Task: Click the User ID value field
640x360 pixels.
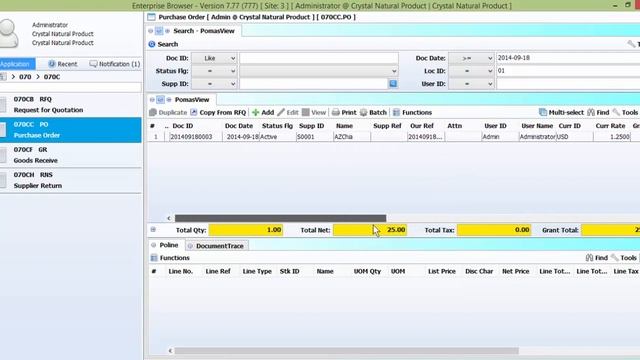Action: [568, 84]
